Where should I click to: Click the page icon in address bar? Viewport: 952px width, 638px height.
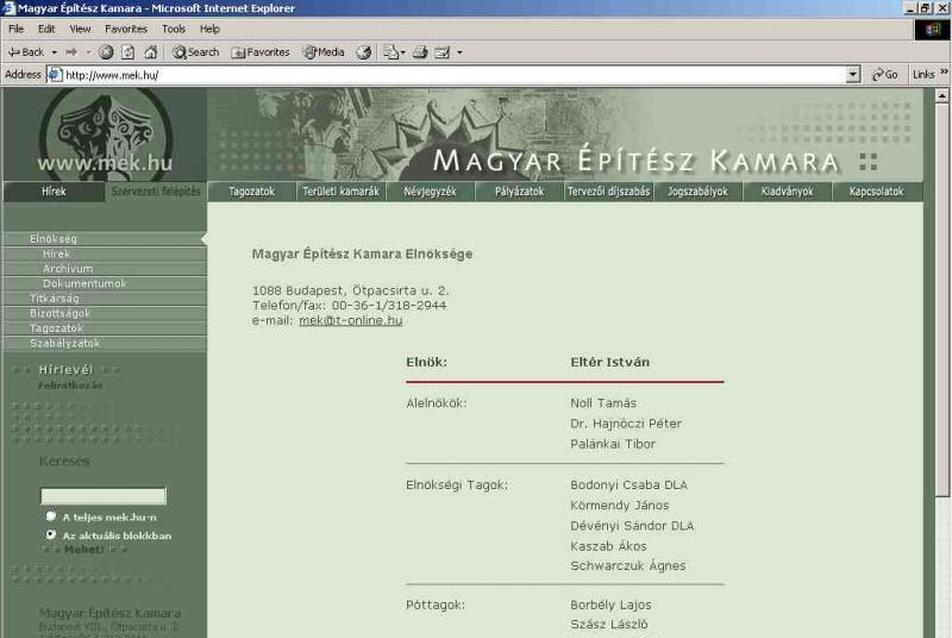(55, 75)
